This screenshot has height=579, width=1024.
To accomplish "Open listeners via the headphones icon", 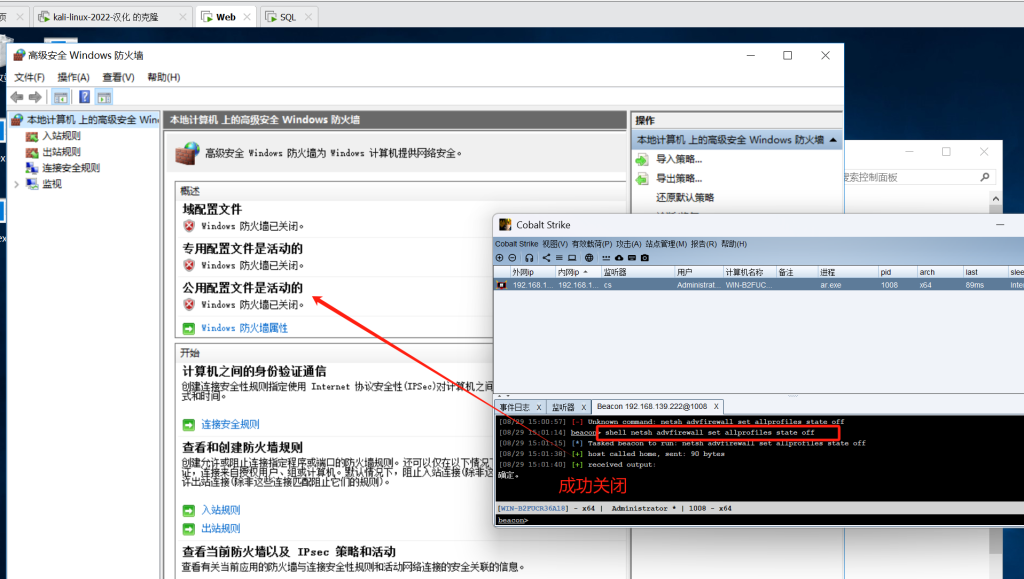I will 529,258.
